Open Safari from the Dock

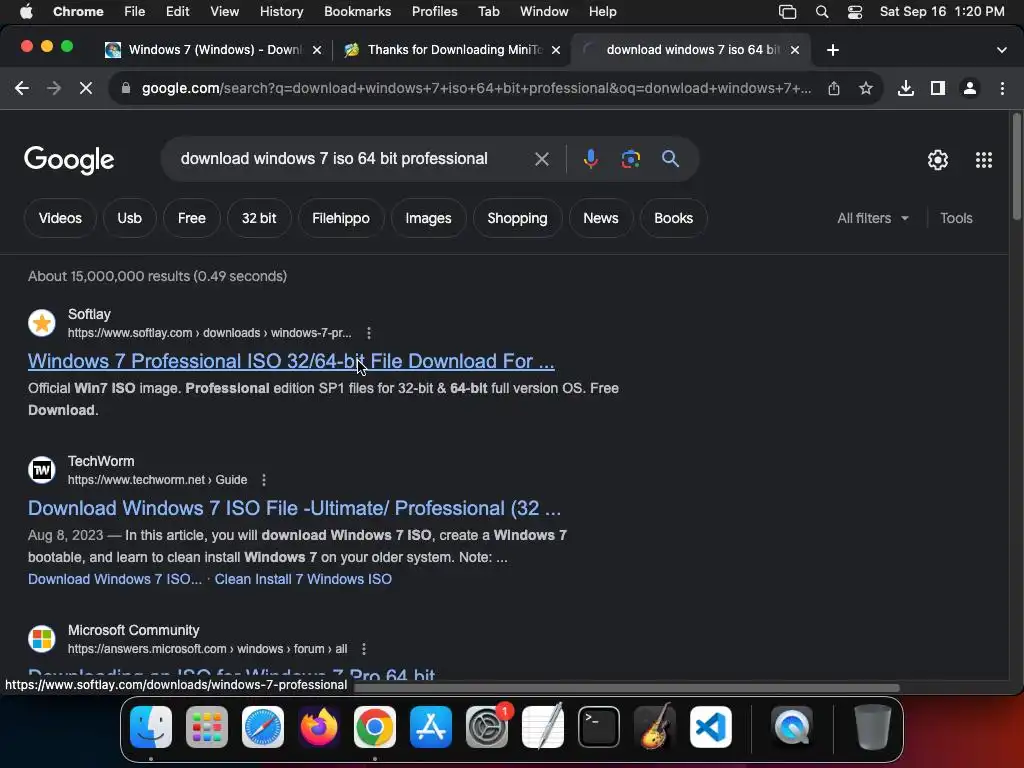pyautogui.click(x=263, y=727)
